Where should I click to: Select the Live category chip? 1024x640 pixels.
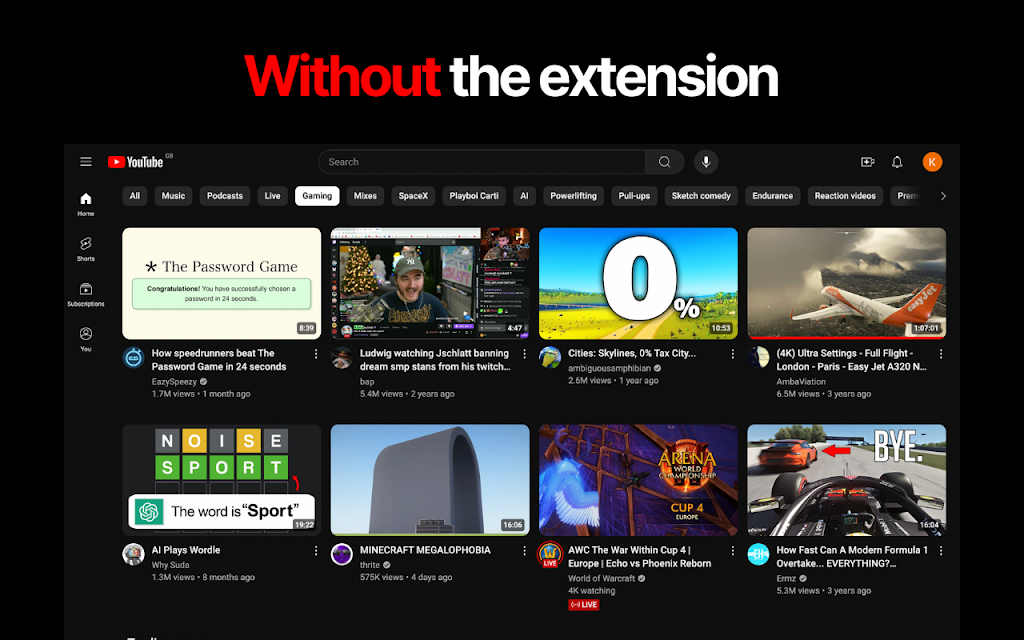click(x=272, y=196)
